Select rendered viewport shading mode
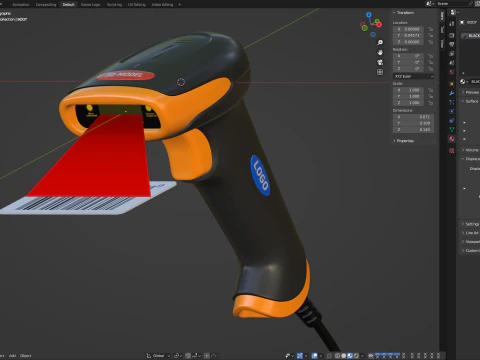This screenshot has height=360, width=480. coord(356,356)
